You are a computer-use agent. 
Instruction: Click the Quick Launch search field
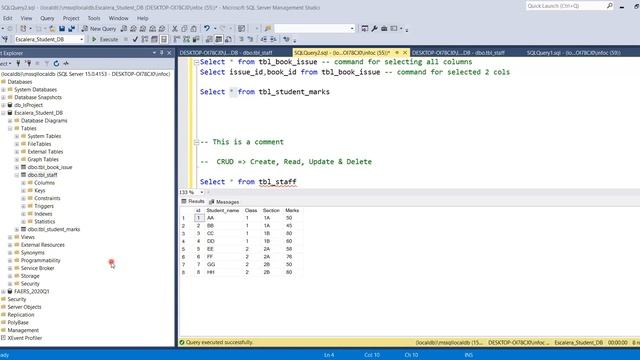tap(569, 6)
